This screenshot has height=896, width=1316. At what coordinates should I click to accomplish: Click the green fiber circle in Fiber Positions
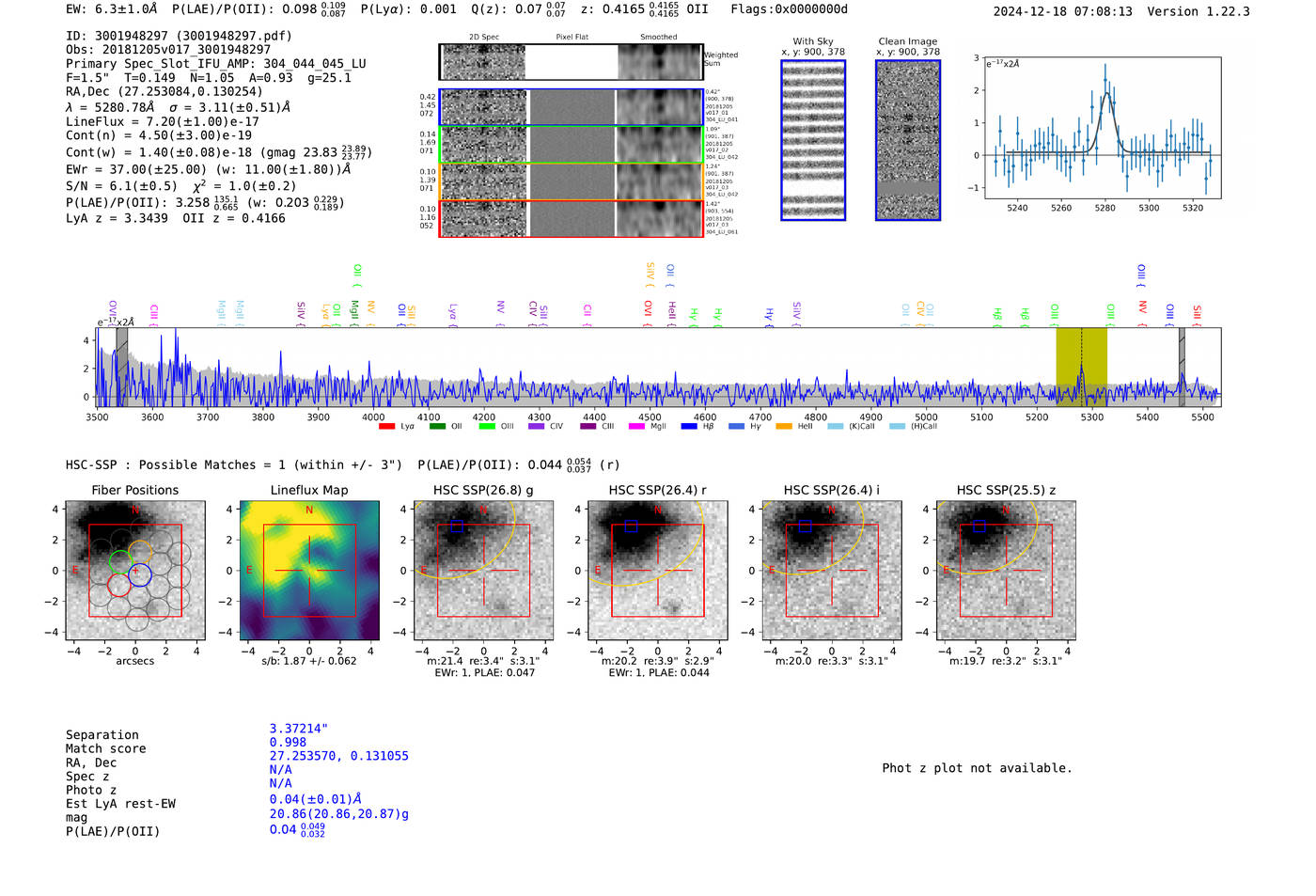pyautogui.click(x=120, y=562)
